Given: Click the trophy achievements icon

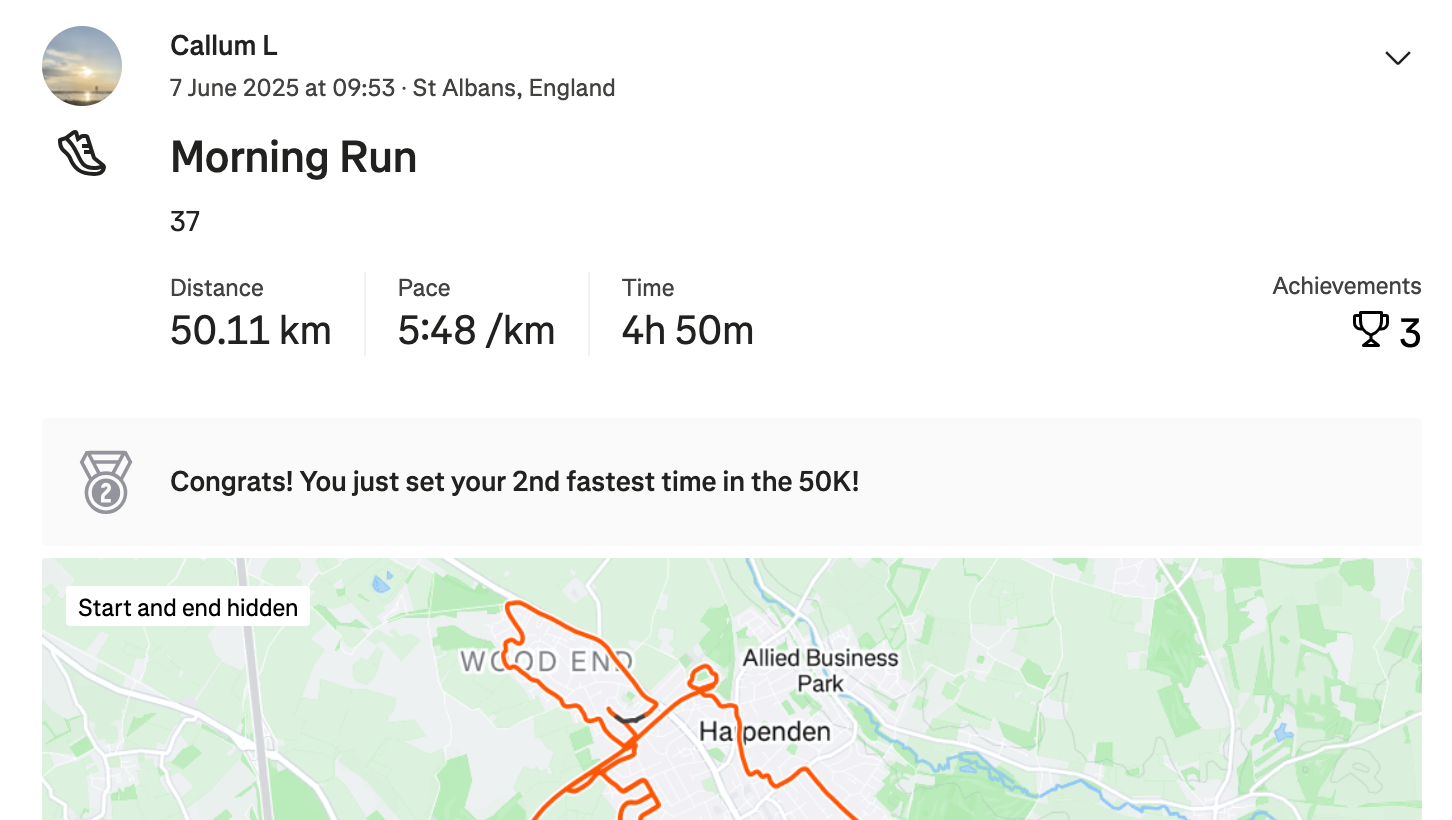Looking at the screenshot, I should pos(1370,329).
